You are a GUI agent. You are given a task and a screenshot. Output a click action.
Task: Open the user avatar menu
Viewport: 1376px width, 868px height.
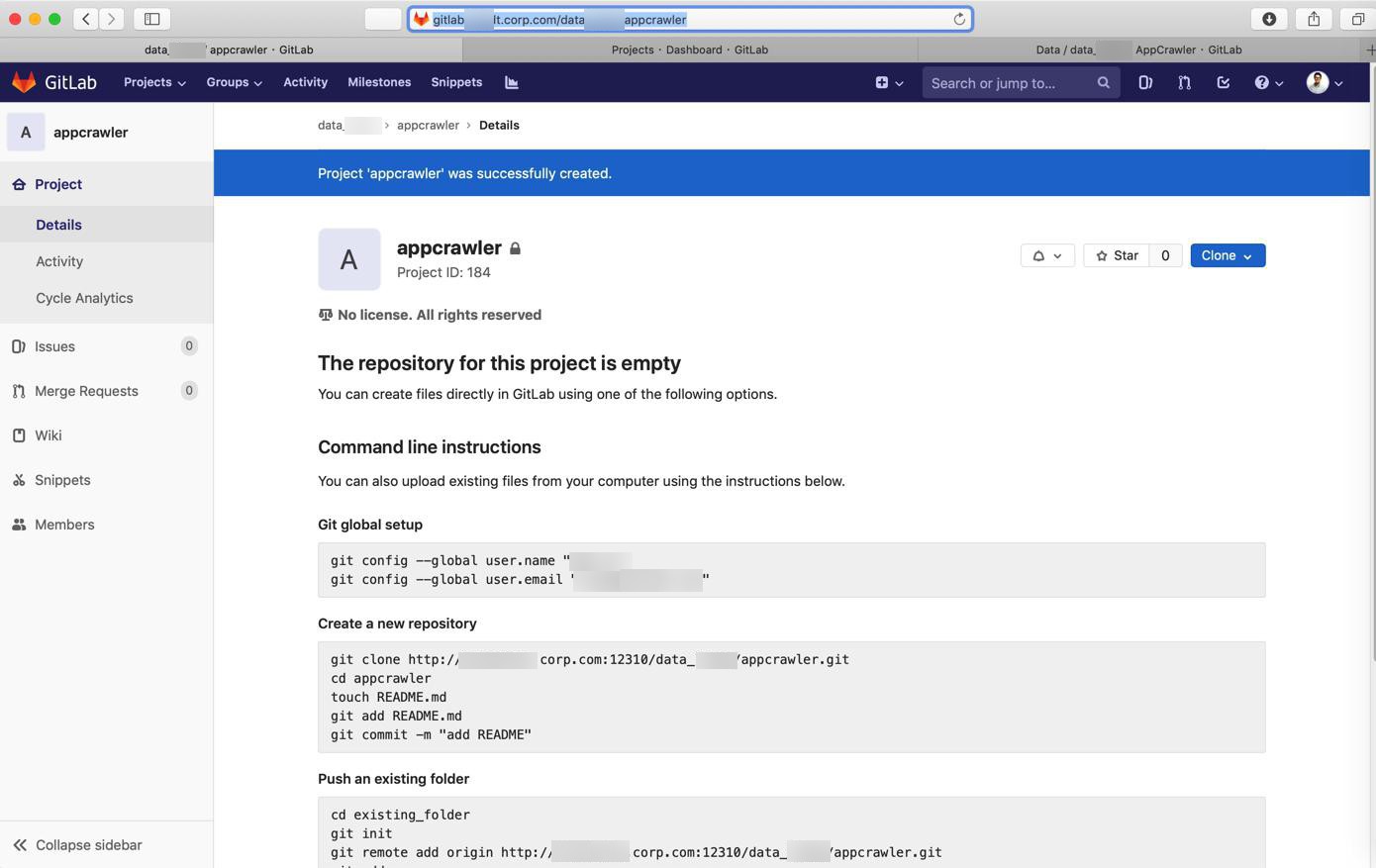(x=1325, y=83)
